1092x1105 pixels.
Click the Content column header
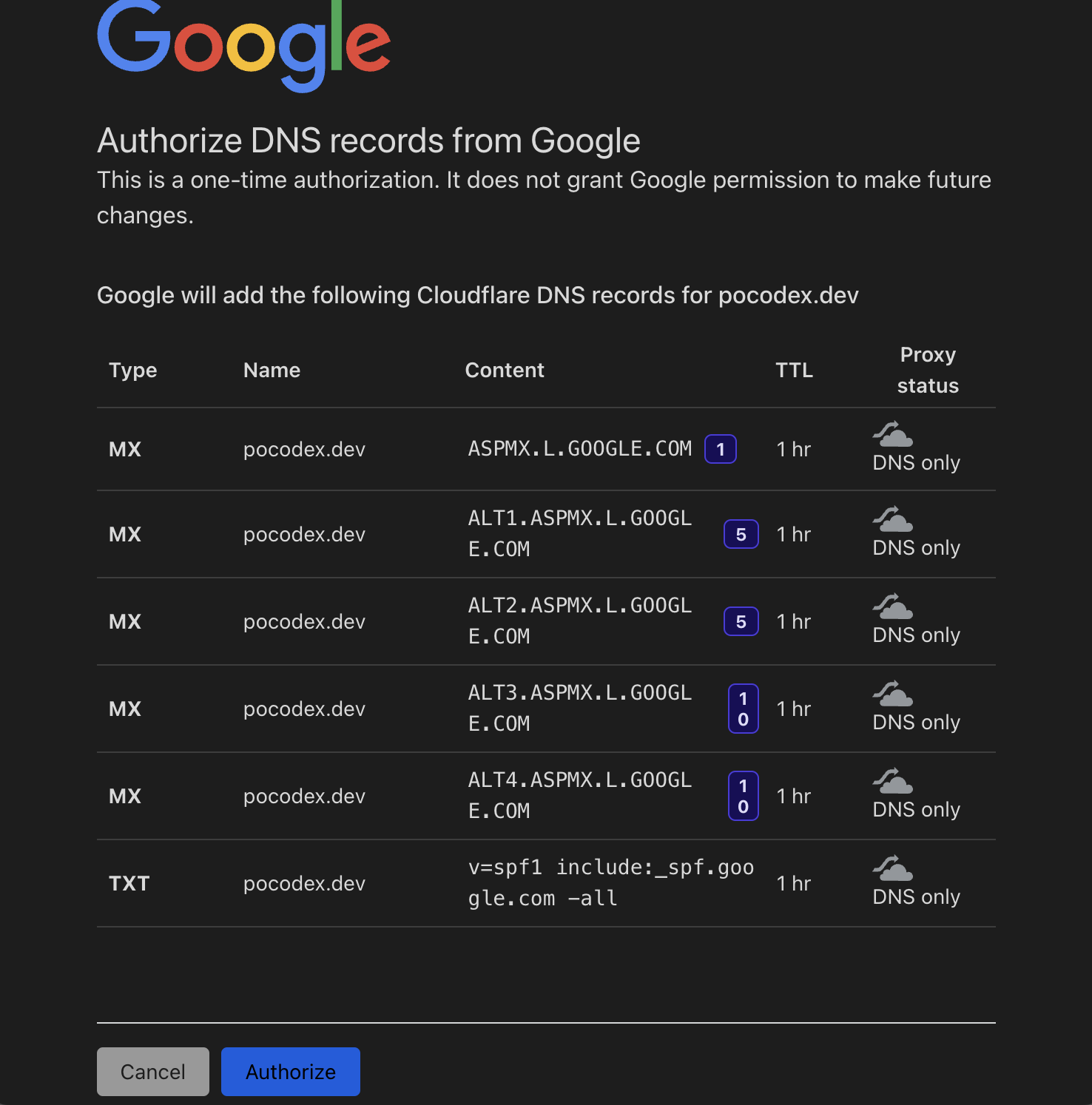(505, 370)
